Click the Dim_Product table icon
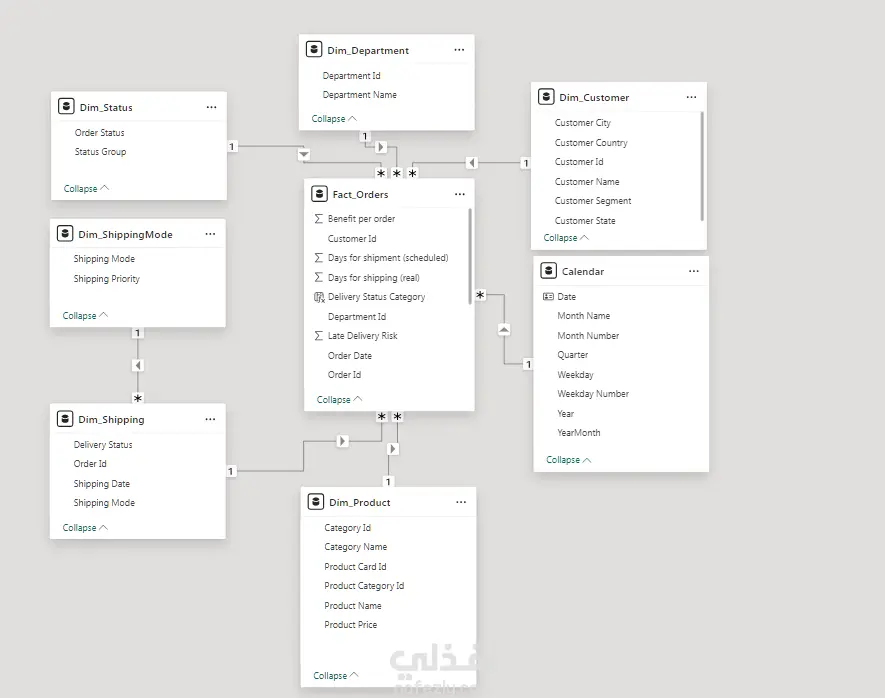Viewport: 885px width, 698px height. coord(315,502)
